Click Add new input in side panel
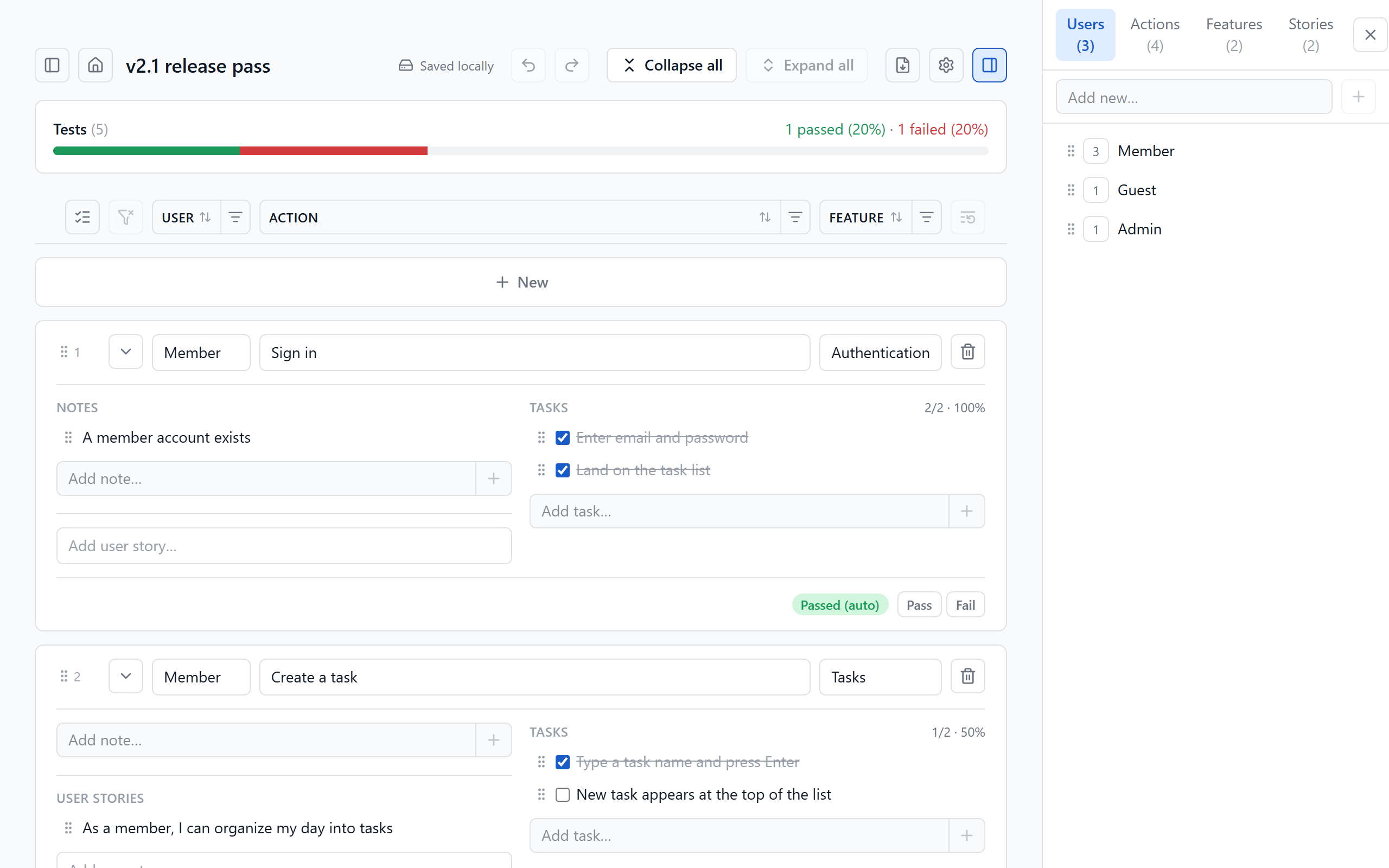Viewport: 1389px width, 868px height. pos(1194,97)
